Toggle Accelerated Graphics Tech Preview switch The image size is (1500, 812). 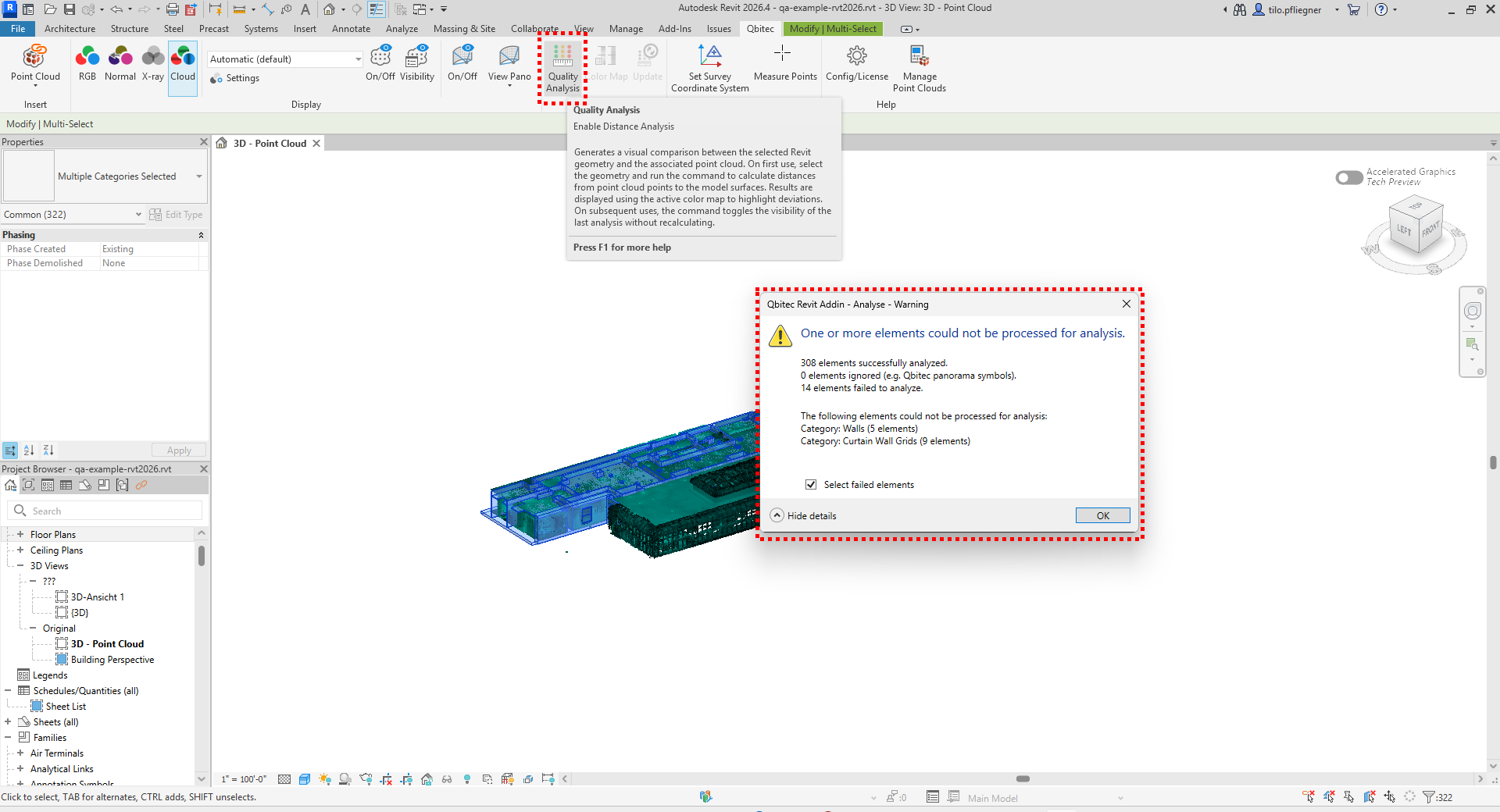(x=1349, y=178)
